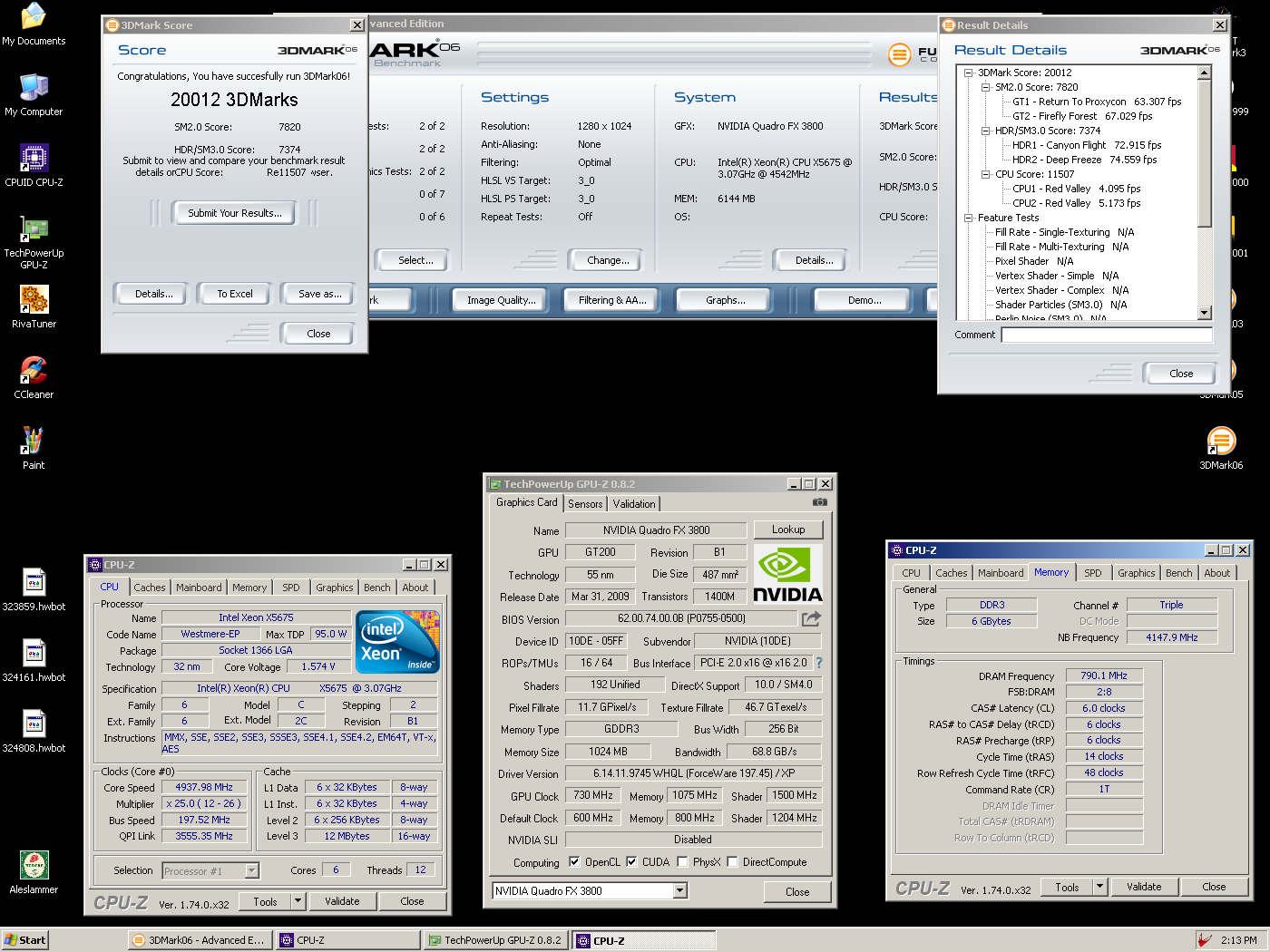Open My Computer desktop icon
This screenshot has height=952, width=1270.
click(34, 94)
